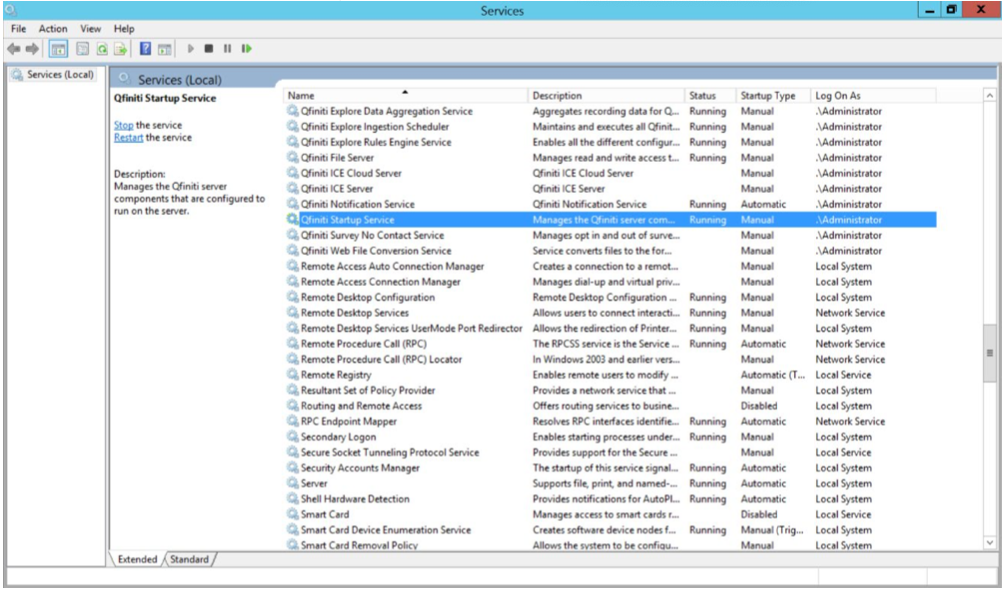
Task: Click the Export List toolbar icon
Action: pos(120,48)
